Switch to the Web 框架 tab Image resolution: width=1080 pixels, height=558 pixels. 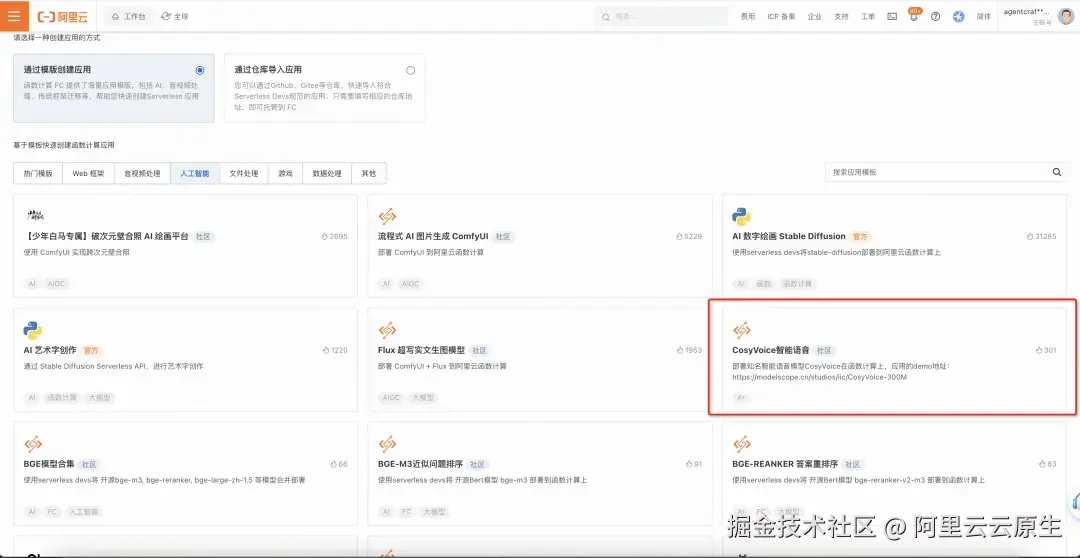[89, 174]
